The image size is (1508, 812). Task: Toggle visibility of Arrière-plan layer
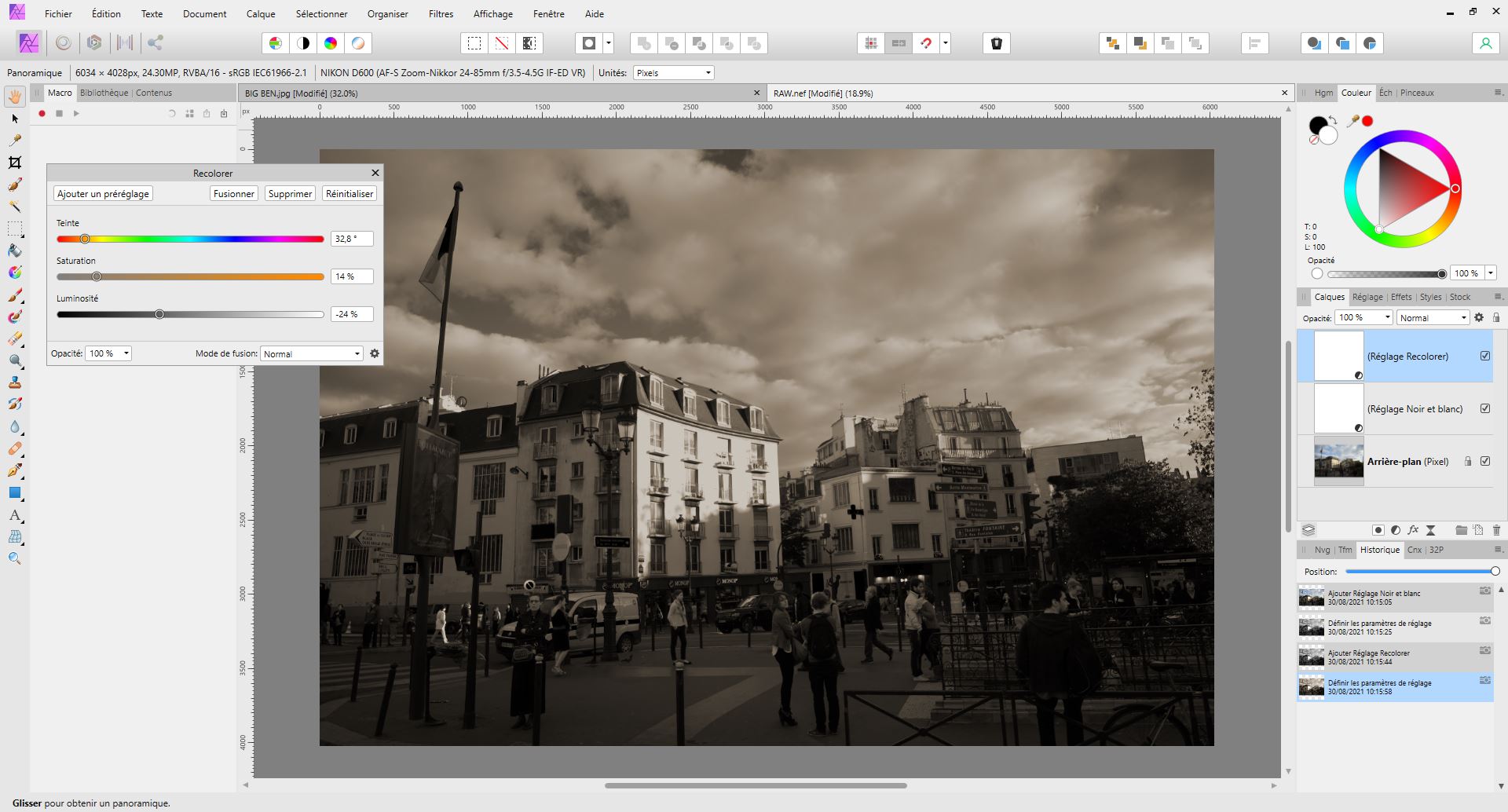click(x=1485, y=461)
